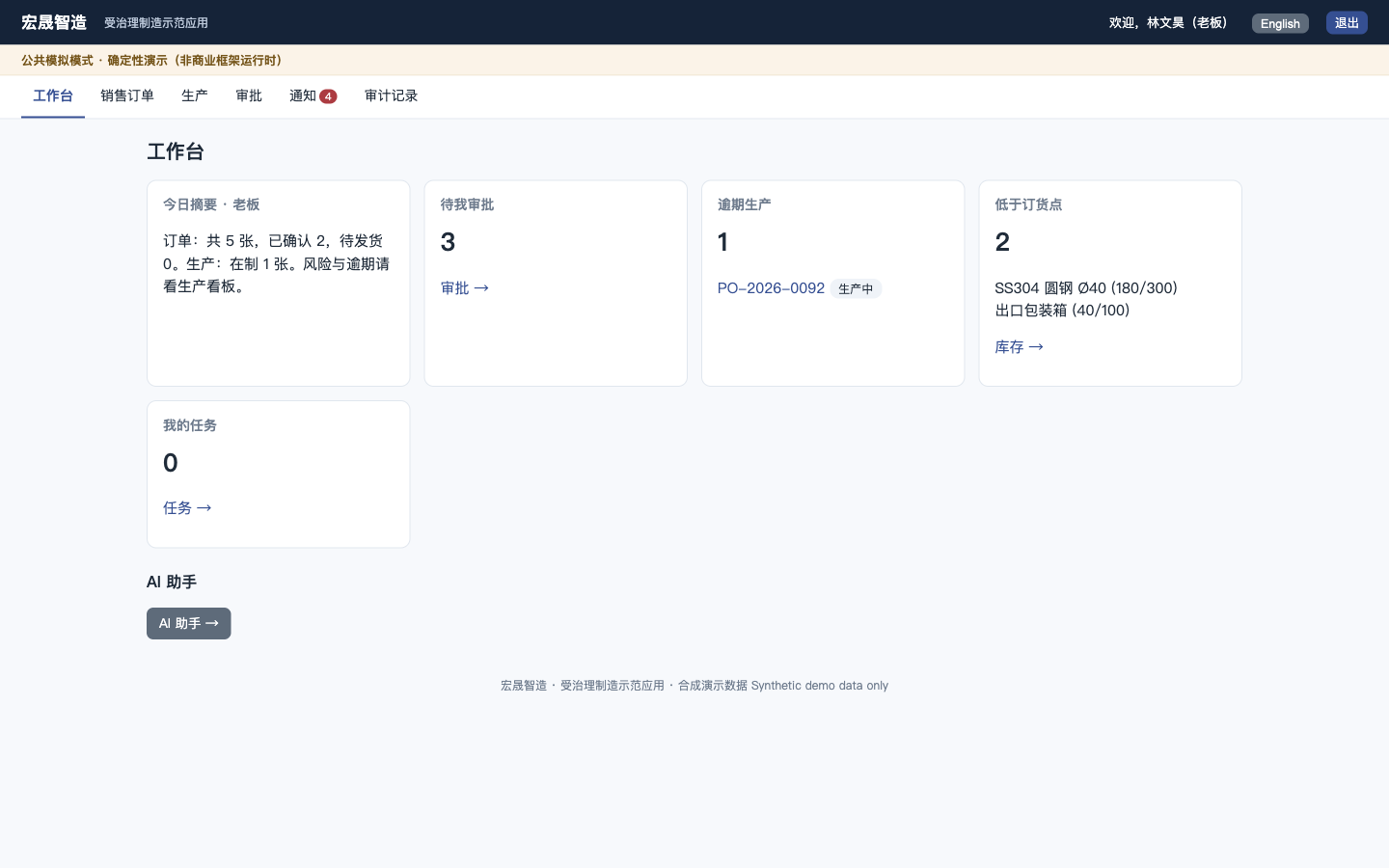Click the 今日摘要 · 老板 card heading
The width and height of the screenshot is (1389, 868).
click(x=211, y=204)
